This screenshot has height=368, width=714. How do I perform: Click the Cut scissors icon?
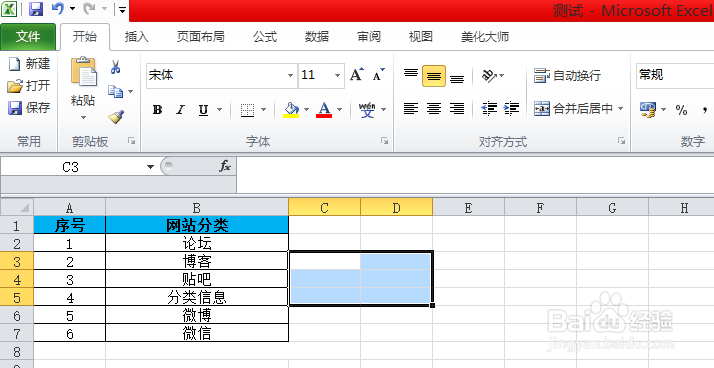pos(115,67)
